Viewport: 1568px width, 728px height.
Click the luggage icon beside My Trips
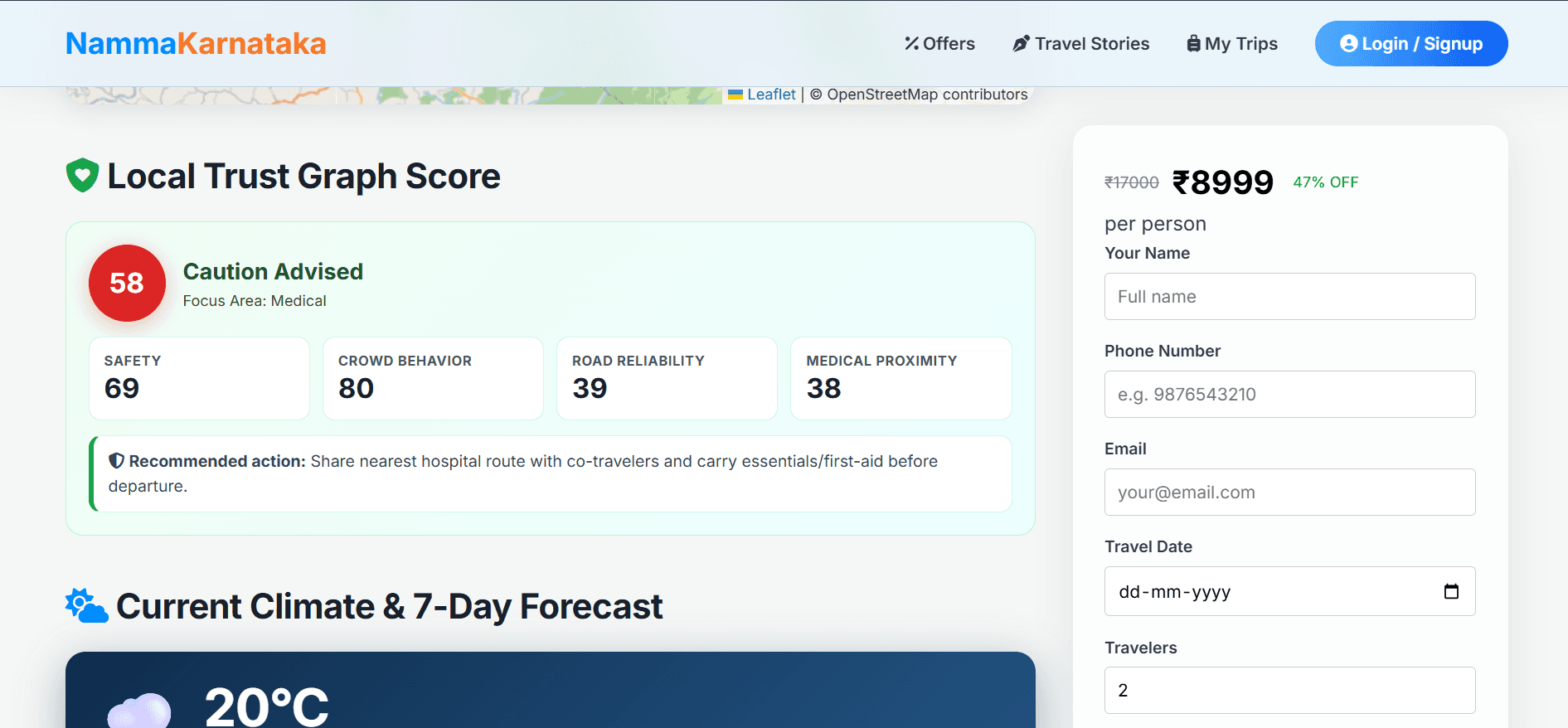[1193, 43]
